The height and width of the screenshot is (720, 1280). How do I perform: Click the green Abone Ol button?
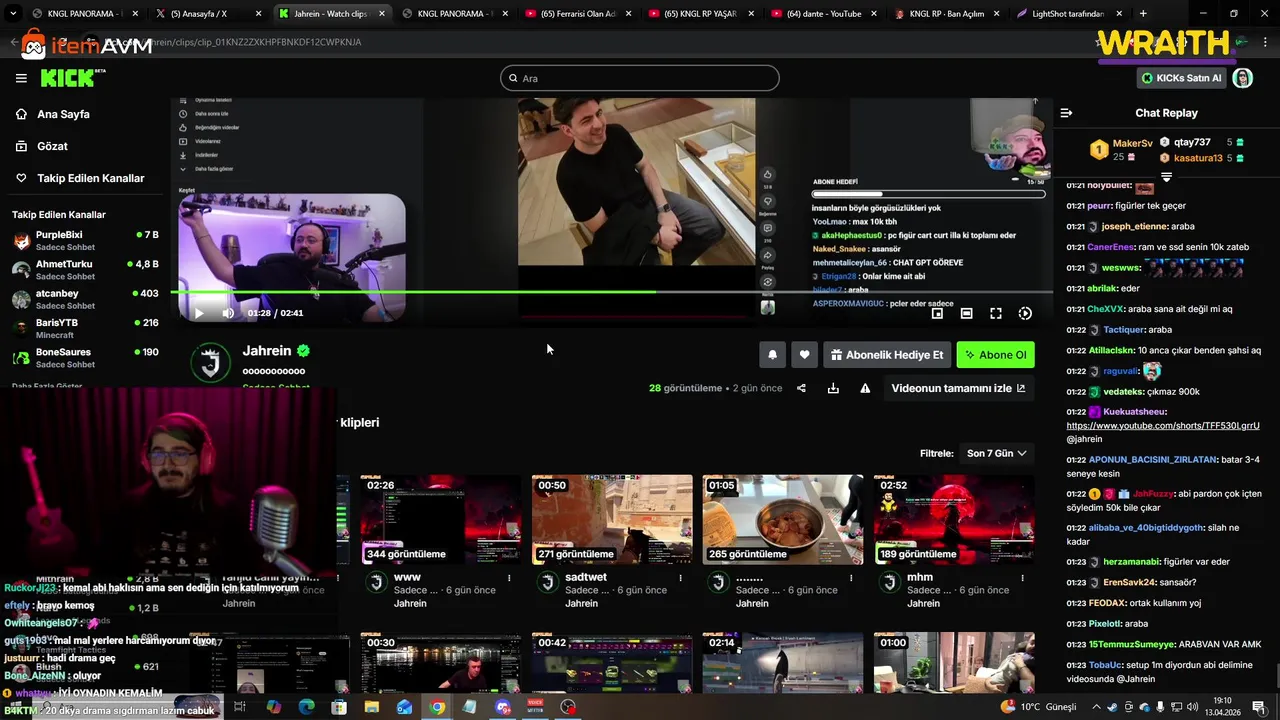(x=995, y=355)
